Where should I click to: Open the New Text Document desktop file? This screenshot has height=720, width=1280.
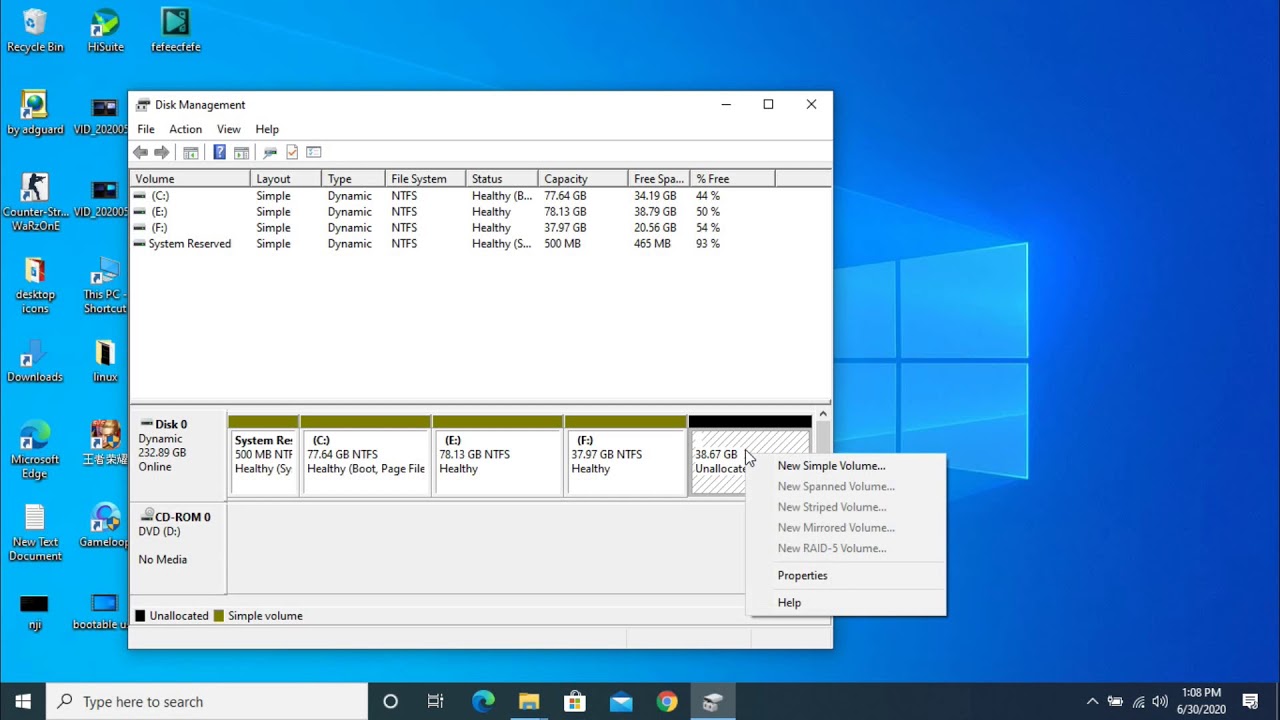[x=35, y=533]
